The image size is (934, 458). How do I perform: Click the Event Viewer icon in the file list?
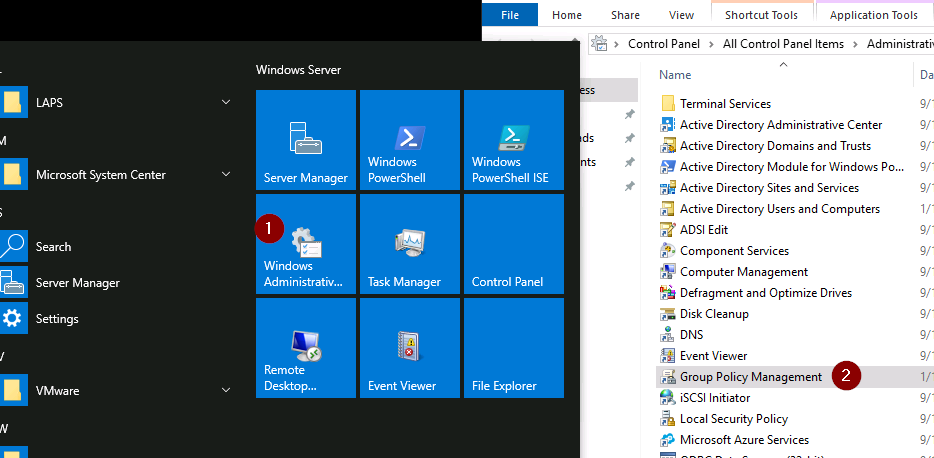pos(668,356)
